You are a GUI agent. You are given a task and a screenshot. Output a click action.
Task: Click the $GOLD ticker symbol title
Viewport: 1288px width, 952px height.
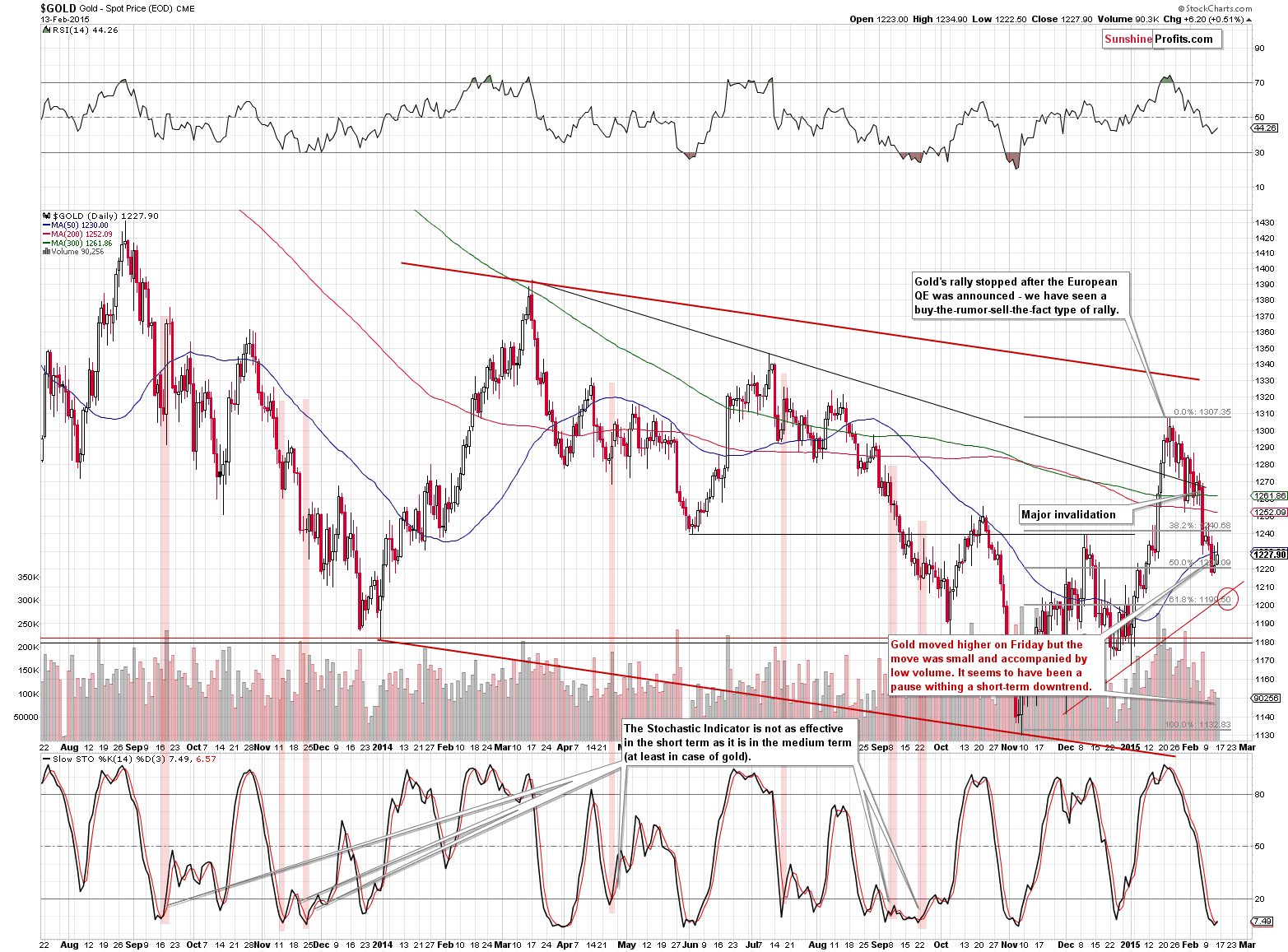point(58,8)
